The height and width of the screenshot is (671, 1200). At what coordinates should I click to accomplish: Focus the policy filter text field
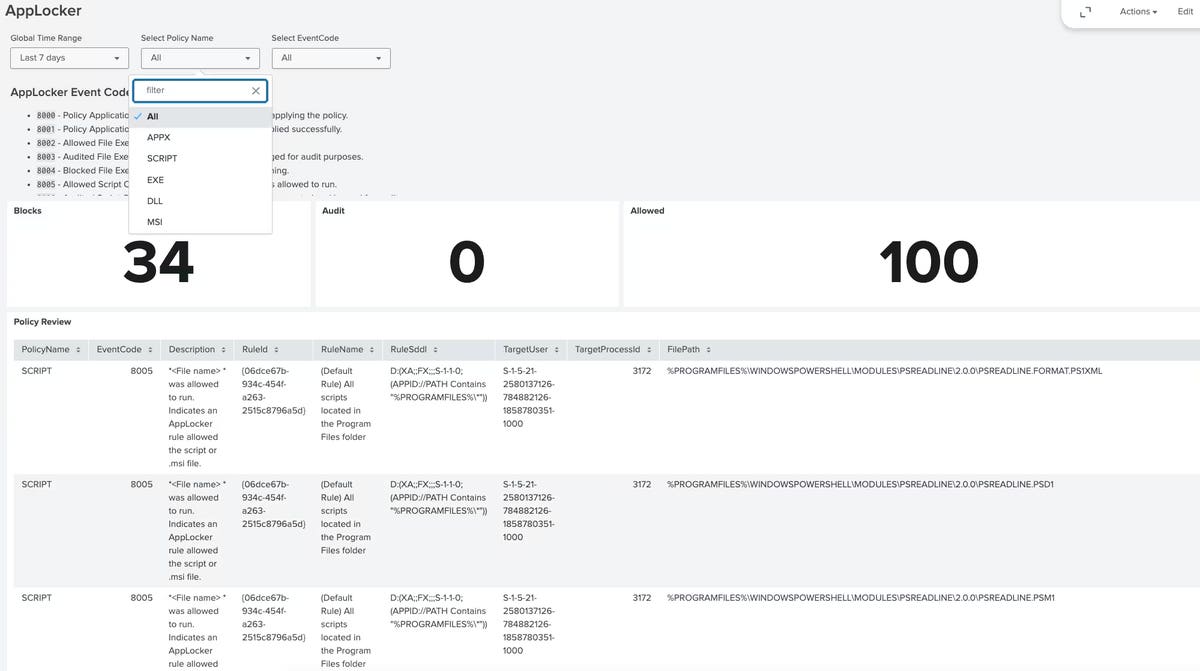[x=194, y=90]
